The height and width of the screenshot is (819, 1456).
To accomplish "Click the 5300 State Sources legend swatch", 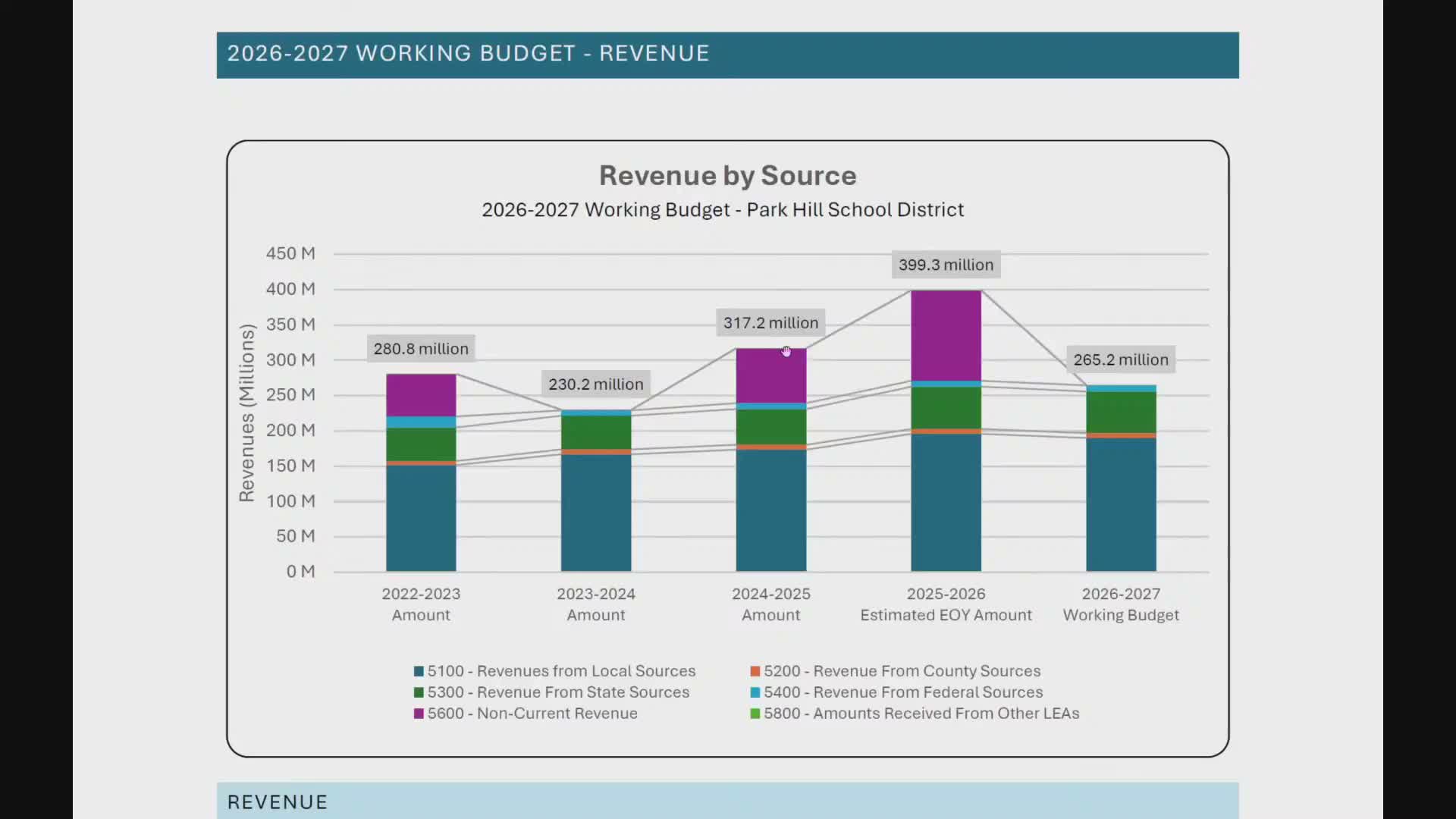I will [419, 692].
